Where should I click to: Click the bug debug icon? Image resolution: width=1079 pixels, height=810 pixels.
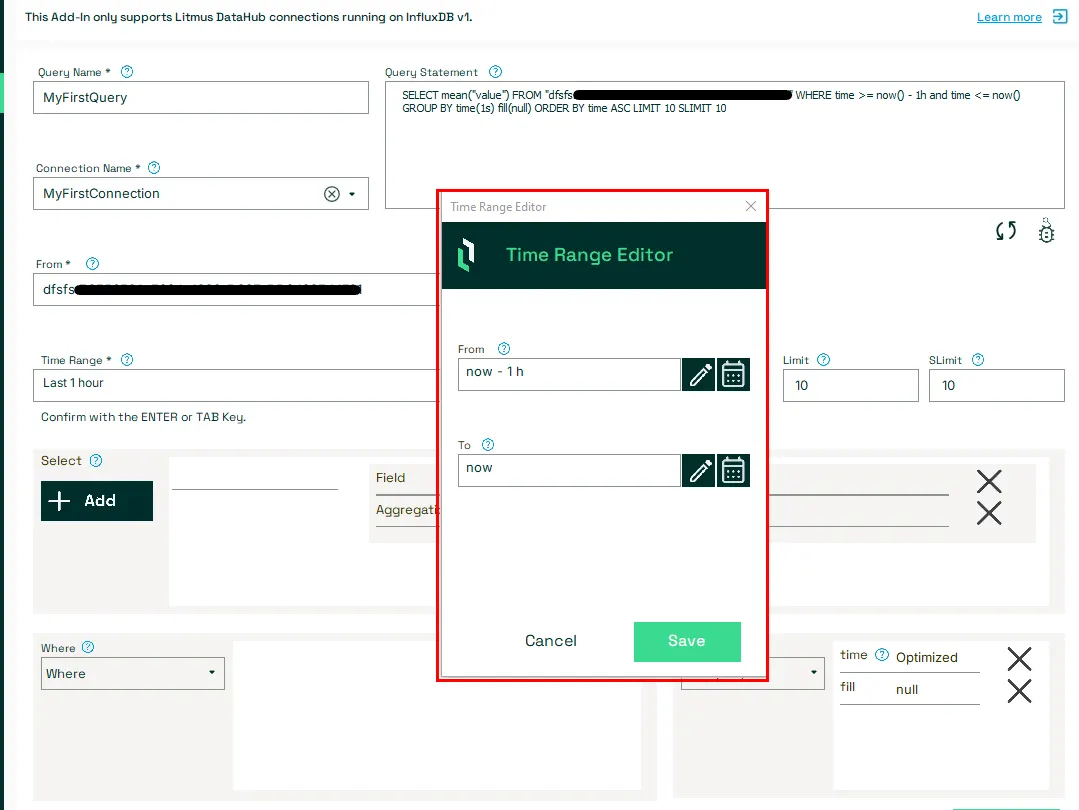(x=1046, y=231)
